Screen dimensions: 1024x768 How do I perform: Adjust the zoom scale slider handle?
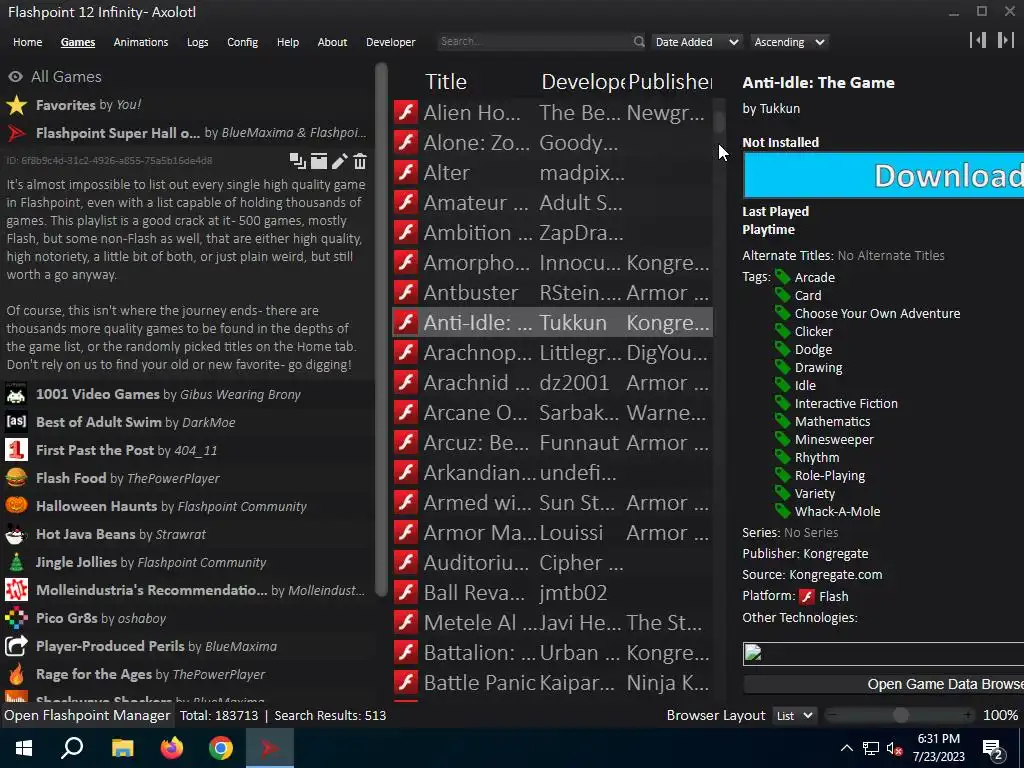pos(901,716)
